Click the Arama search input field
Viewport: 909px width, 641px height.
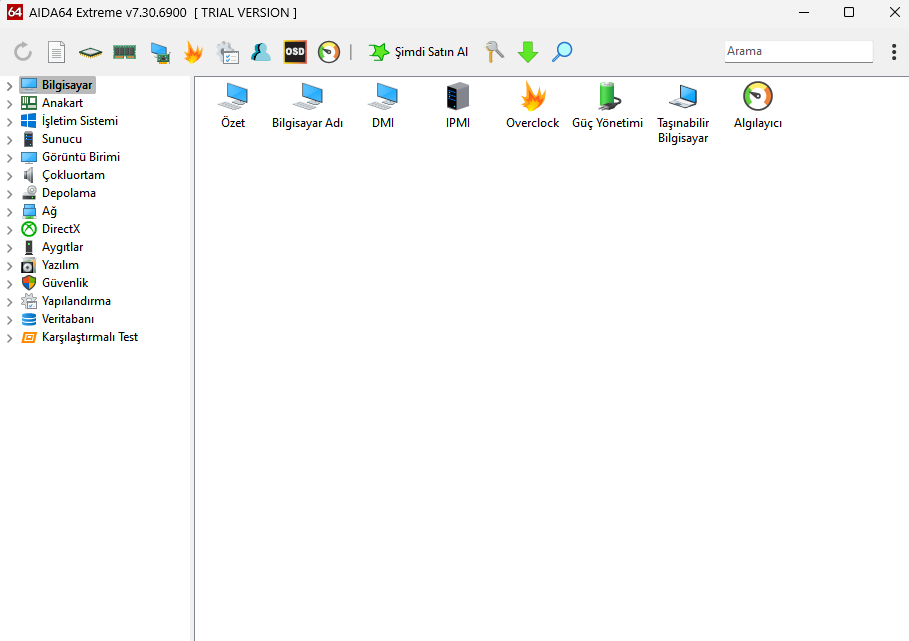797,51
